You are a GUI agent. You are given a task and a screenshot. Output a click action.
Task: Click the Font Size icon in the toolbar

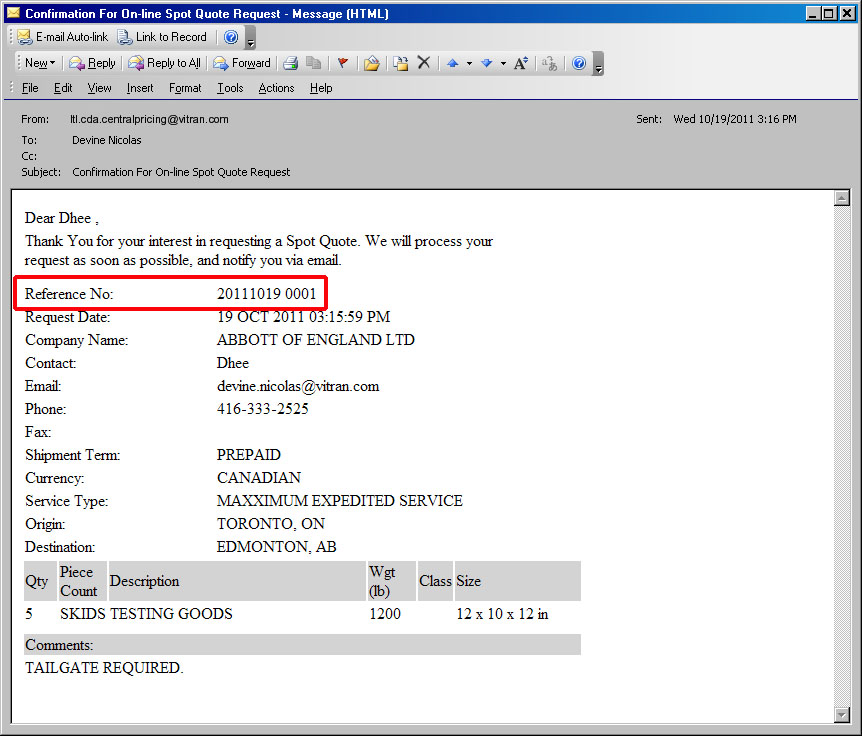tap(521, 63)
